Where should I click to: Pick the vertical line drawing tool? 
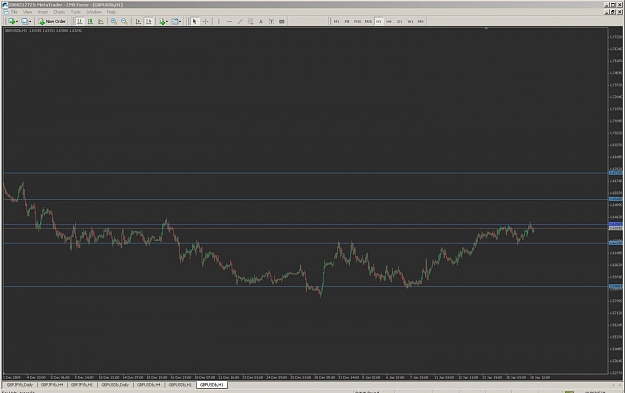(218, 22)
